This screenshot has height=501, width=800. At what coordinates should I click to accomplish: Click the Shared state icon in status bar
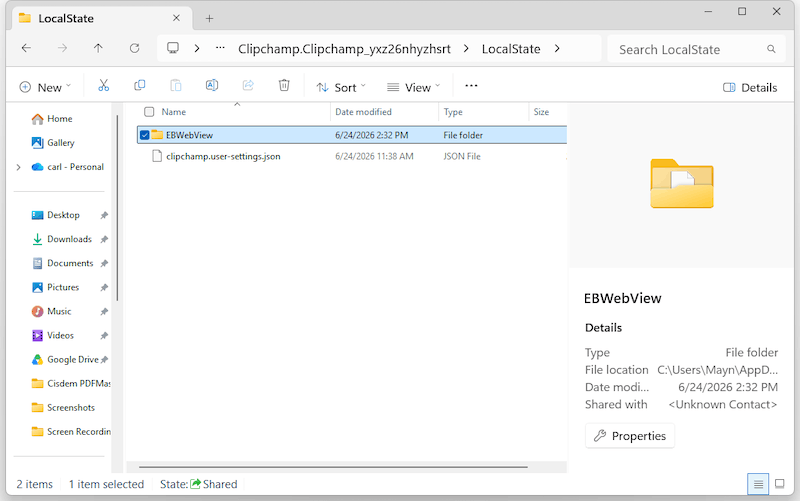pos(195,484)
